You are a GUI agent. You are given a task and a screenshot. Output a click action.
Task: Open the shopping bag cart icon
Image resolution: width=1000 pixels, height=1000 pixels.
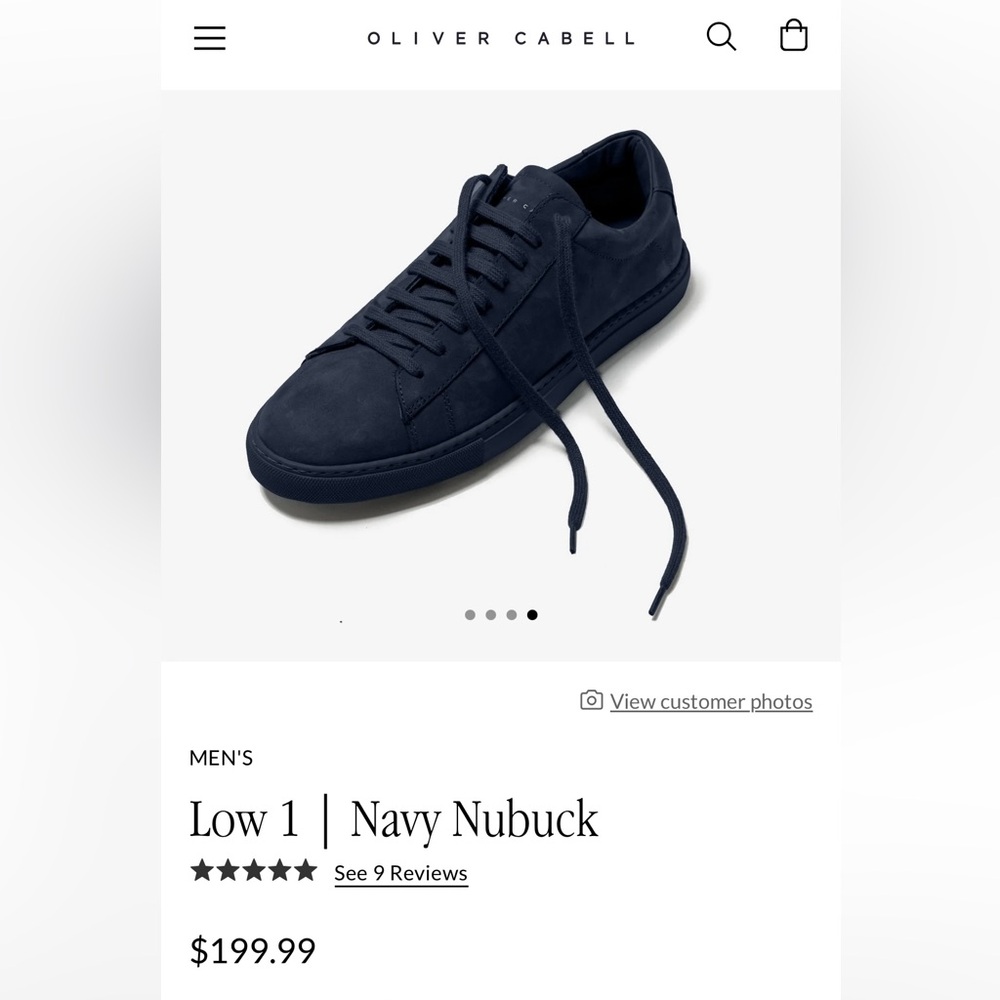[793, 36]
